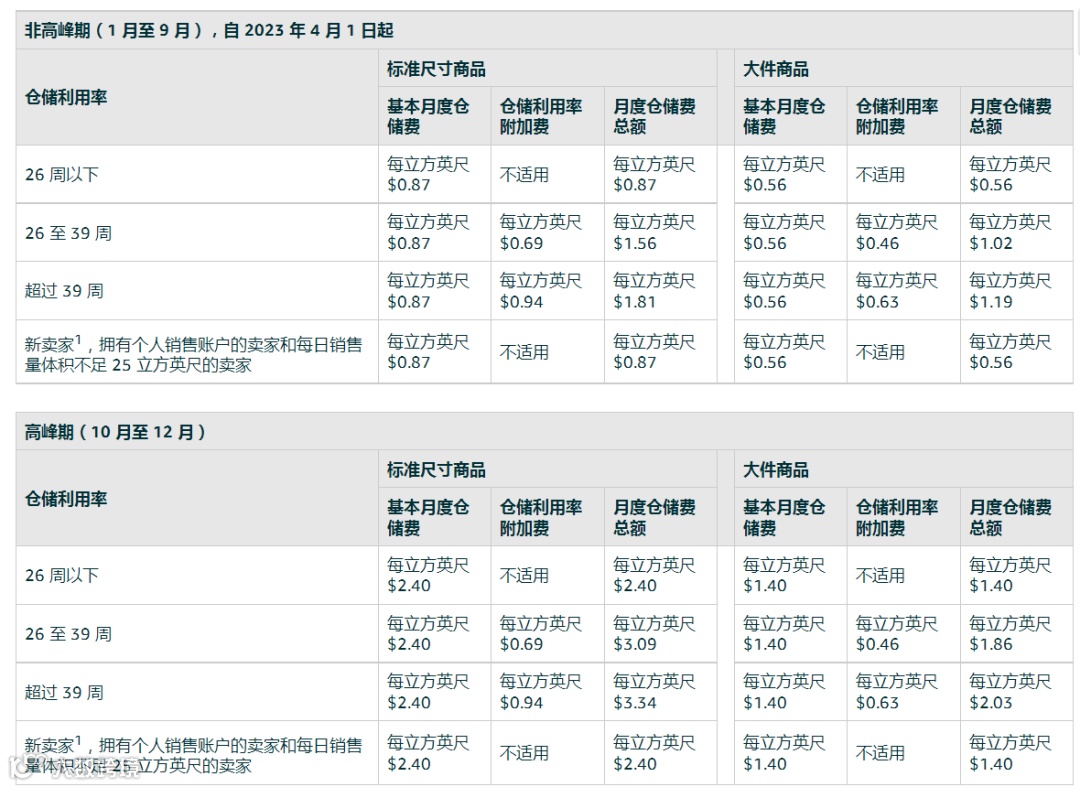Click oversize "不适用" in off-peak "新卖家" row
This screenshot has height=787, width=1080.
[x=880, y=353]
